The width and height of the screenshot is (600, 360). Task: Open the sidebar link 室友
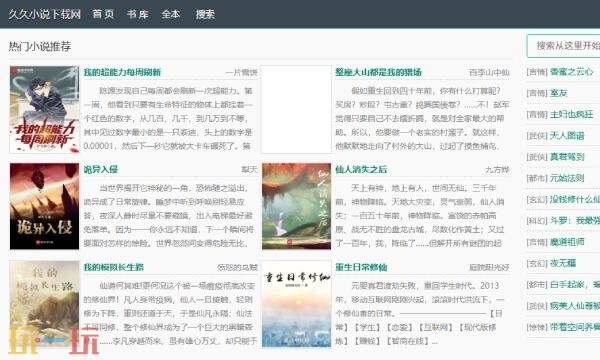click(558, 93)
